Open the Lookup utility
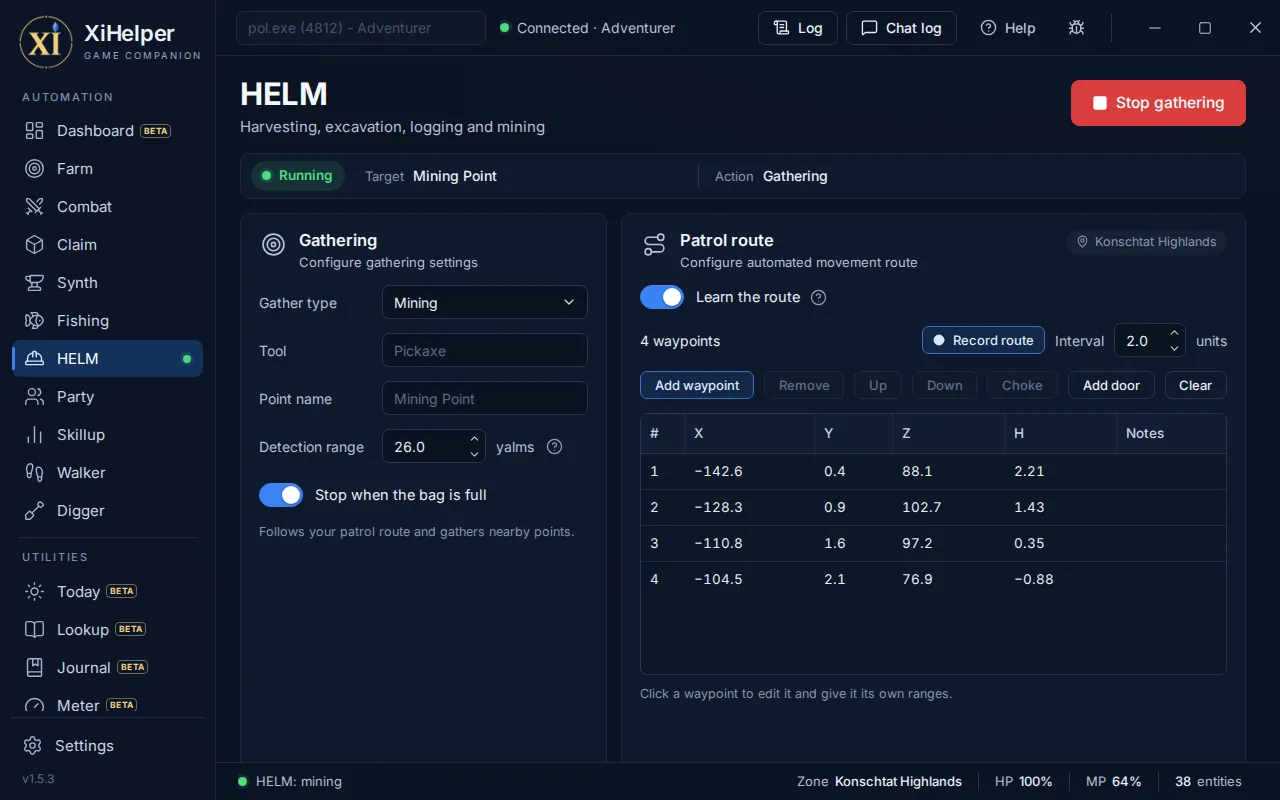The image size is (1280, 800). pos(108,630)
